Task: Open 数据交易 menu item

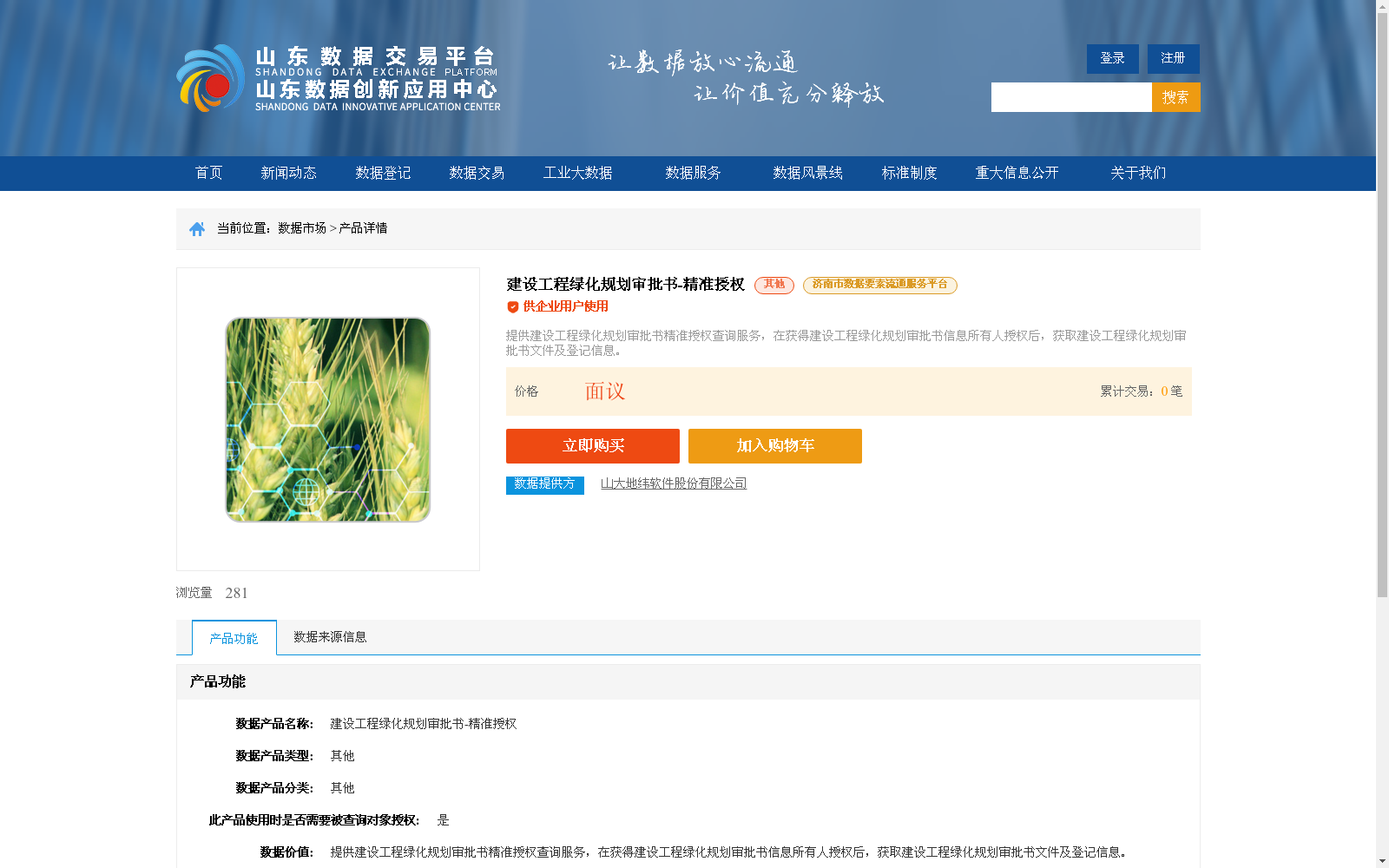Action: tap(477, 173)
